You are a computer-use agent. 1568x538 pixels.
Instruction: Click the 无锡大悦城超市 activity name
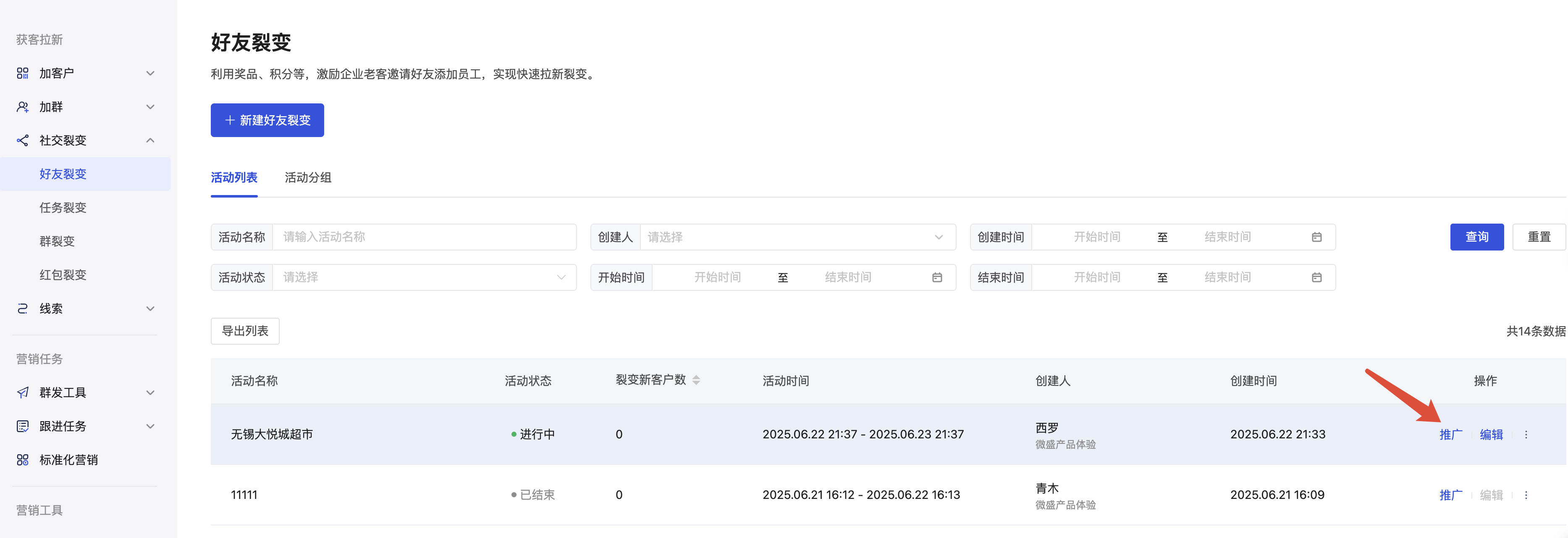pos(271,435)
